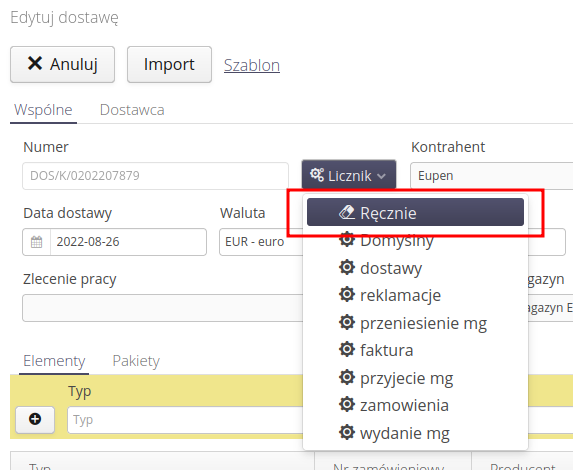Click the gear icon next to faktura
Screen dimensions: 573x470
[346, 350]
